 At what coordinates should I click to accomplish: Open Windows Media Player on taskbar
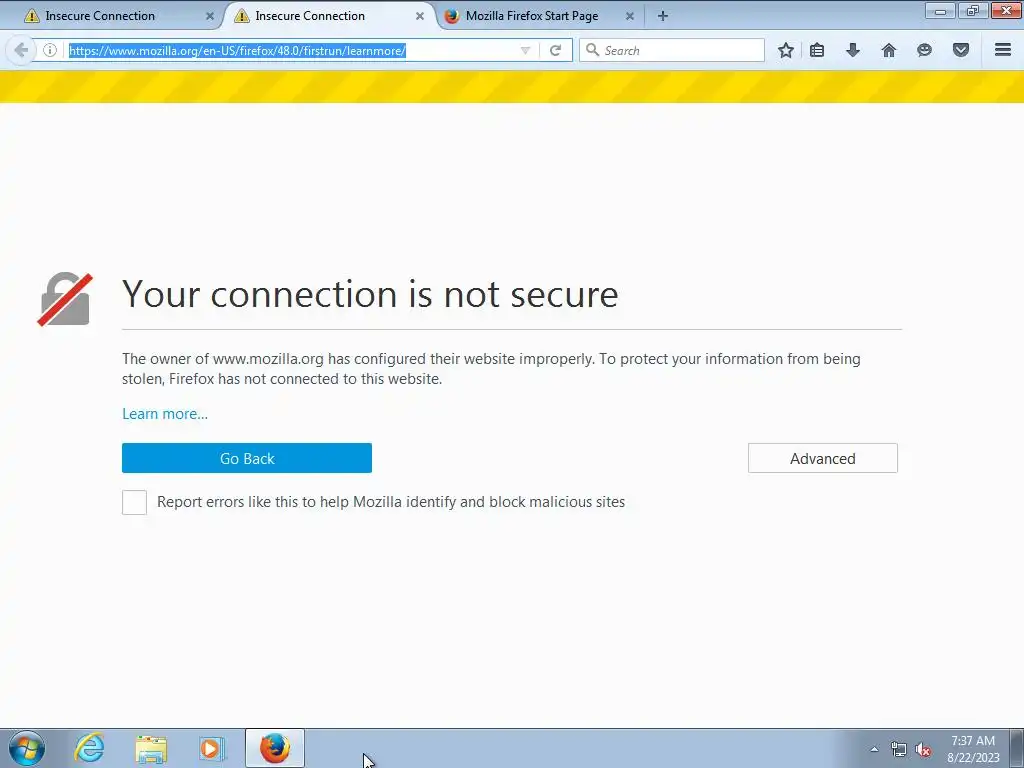coord(212,748)
